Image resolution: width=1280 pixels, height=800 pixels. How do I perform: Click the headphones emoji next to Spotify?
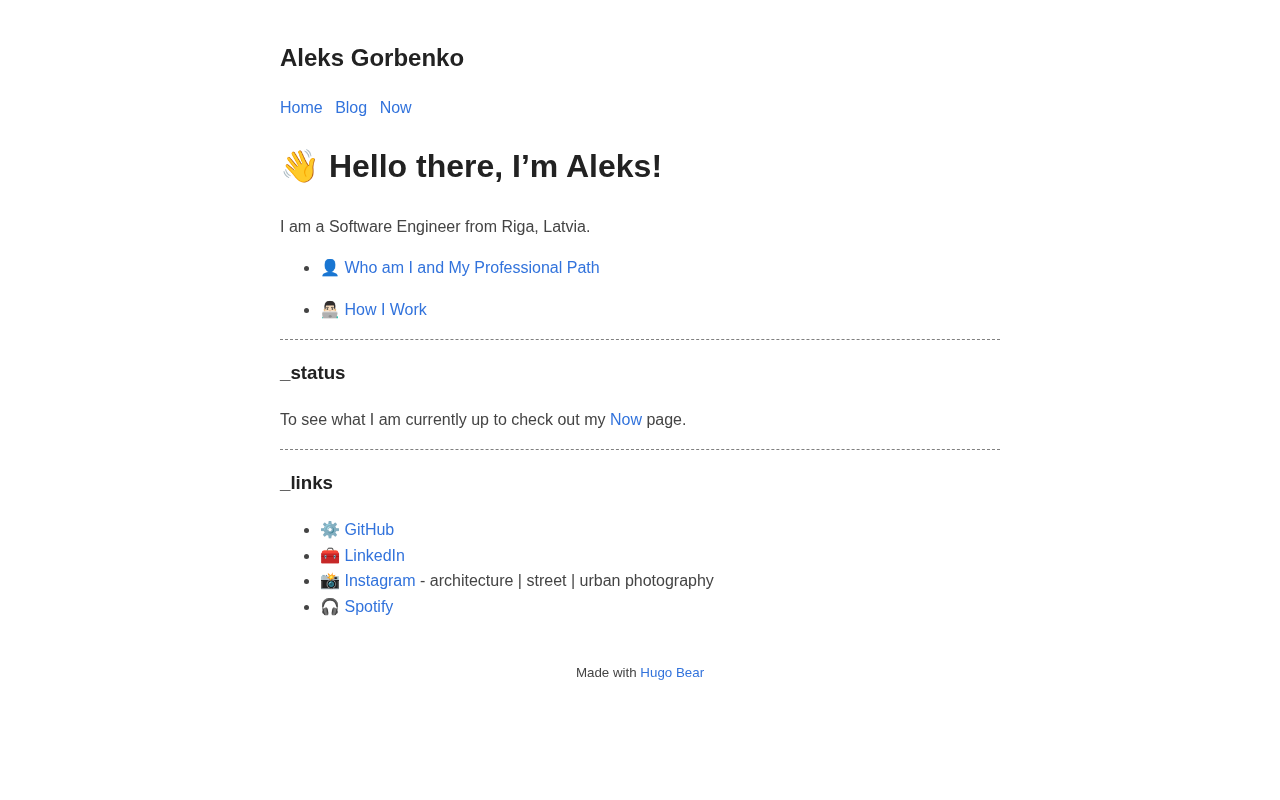tap(330, 607)
